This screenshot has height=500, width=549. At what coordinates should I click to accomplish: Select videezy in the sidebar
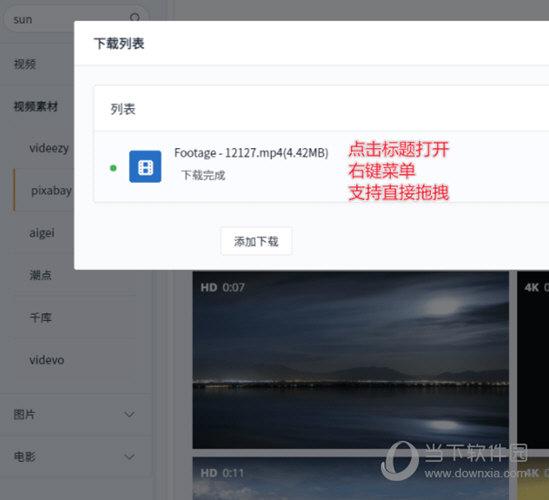49,148
